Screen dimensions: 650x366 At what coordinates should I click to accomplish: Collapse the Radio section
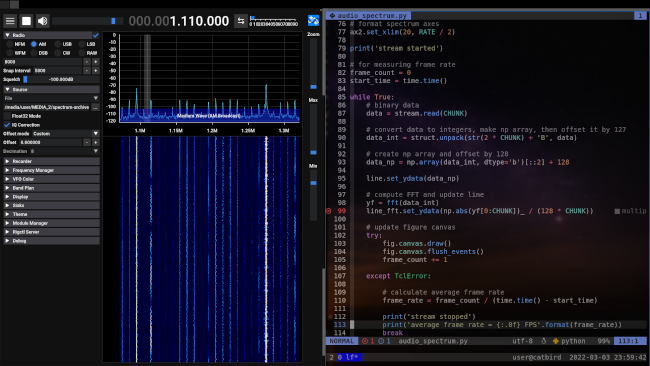pyautogui.click(x=7, y=35)
